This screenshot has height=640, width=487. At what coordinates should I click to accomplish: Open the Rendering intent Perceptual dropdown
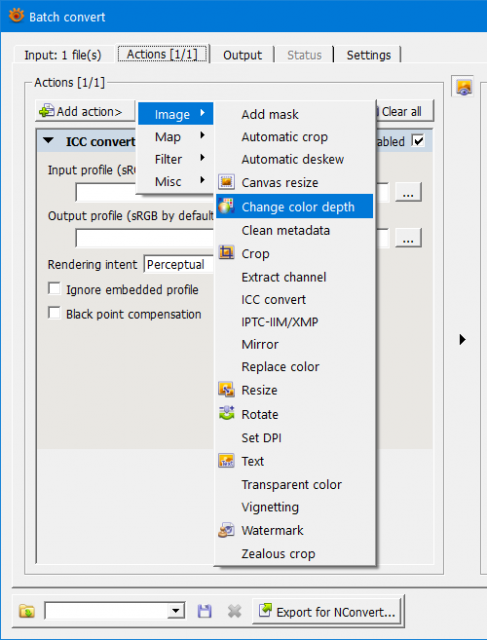(x=179, y=264)
